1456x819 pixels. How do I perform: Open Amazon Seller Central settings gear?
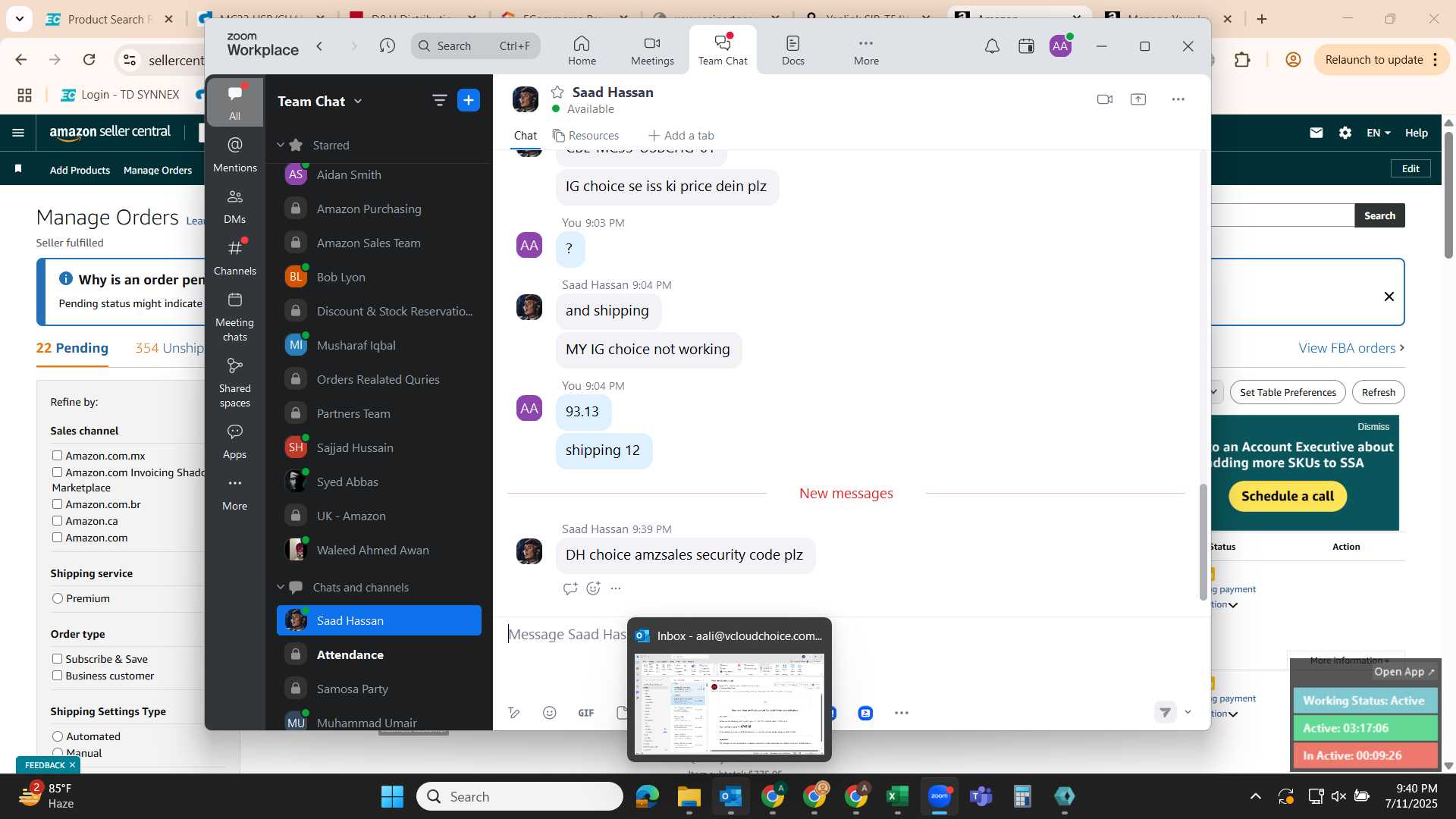[x=1345, y=133]
